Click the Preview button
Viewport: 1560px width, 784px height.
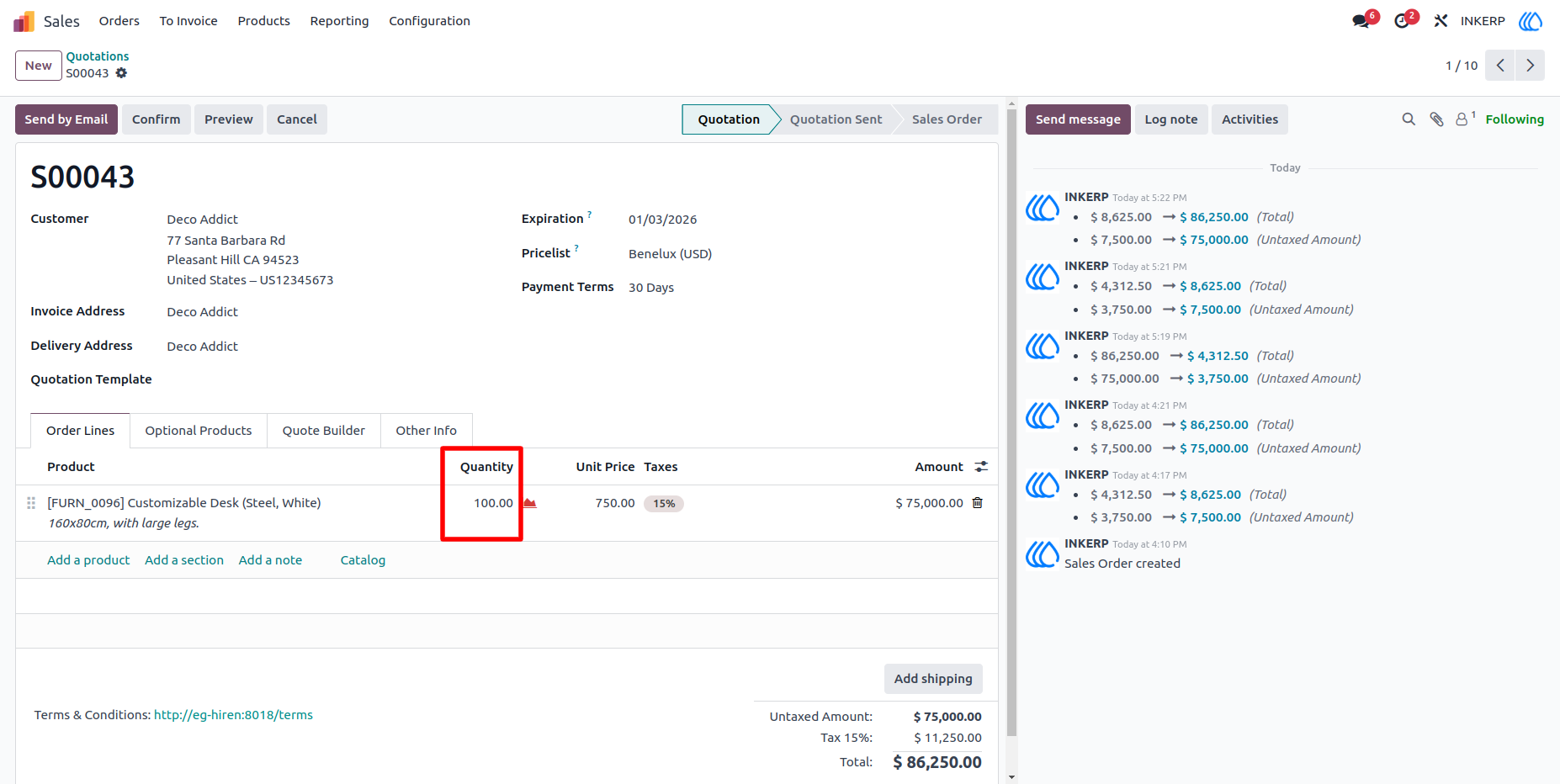click(x=229, y=119)
